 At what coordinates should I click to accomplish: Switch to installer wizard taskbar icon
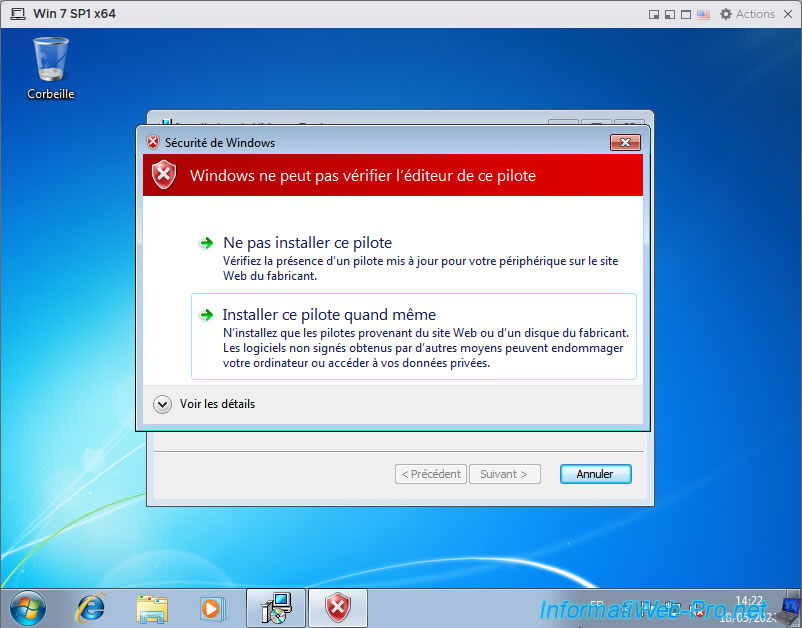pos(275,607)
